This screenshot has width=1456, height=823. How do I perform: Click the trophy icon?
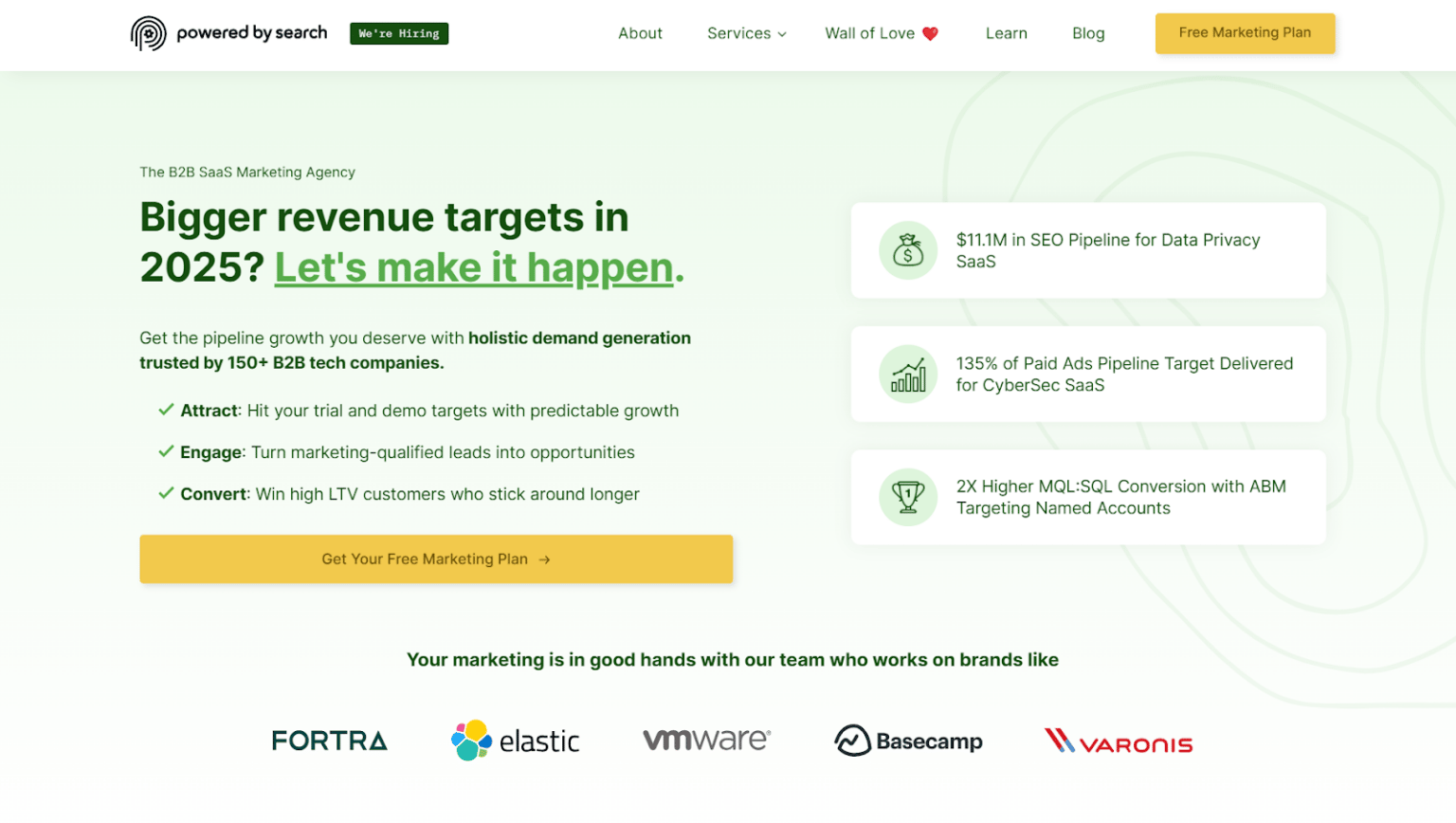tap(907, 497)
